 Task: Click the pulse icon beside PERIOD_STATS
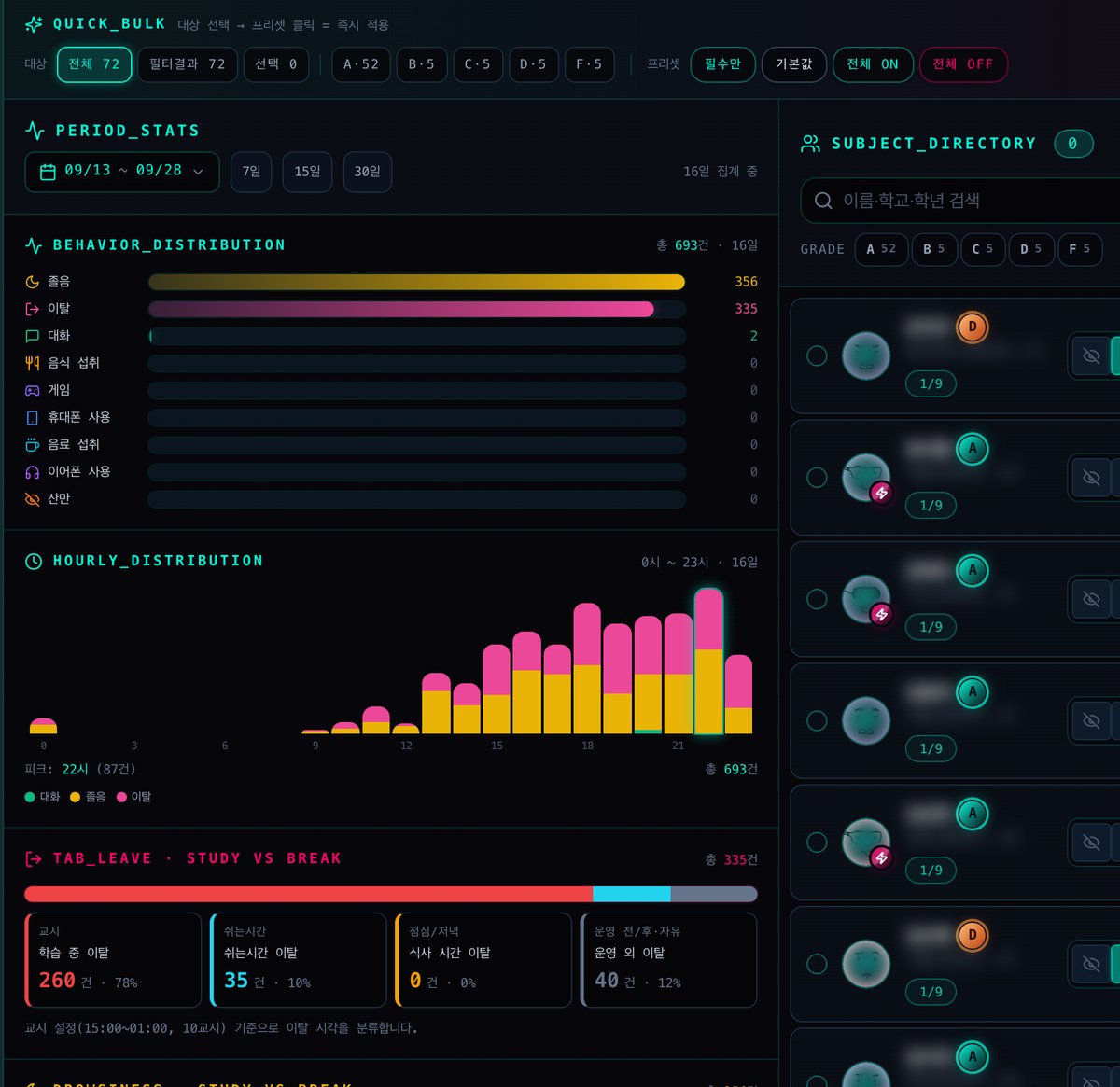[35, 131]
